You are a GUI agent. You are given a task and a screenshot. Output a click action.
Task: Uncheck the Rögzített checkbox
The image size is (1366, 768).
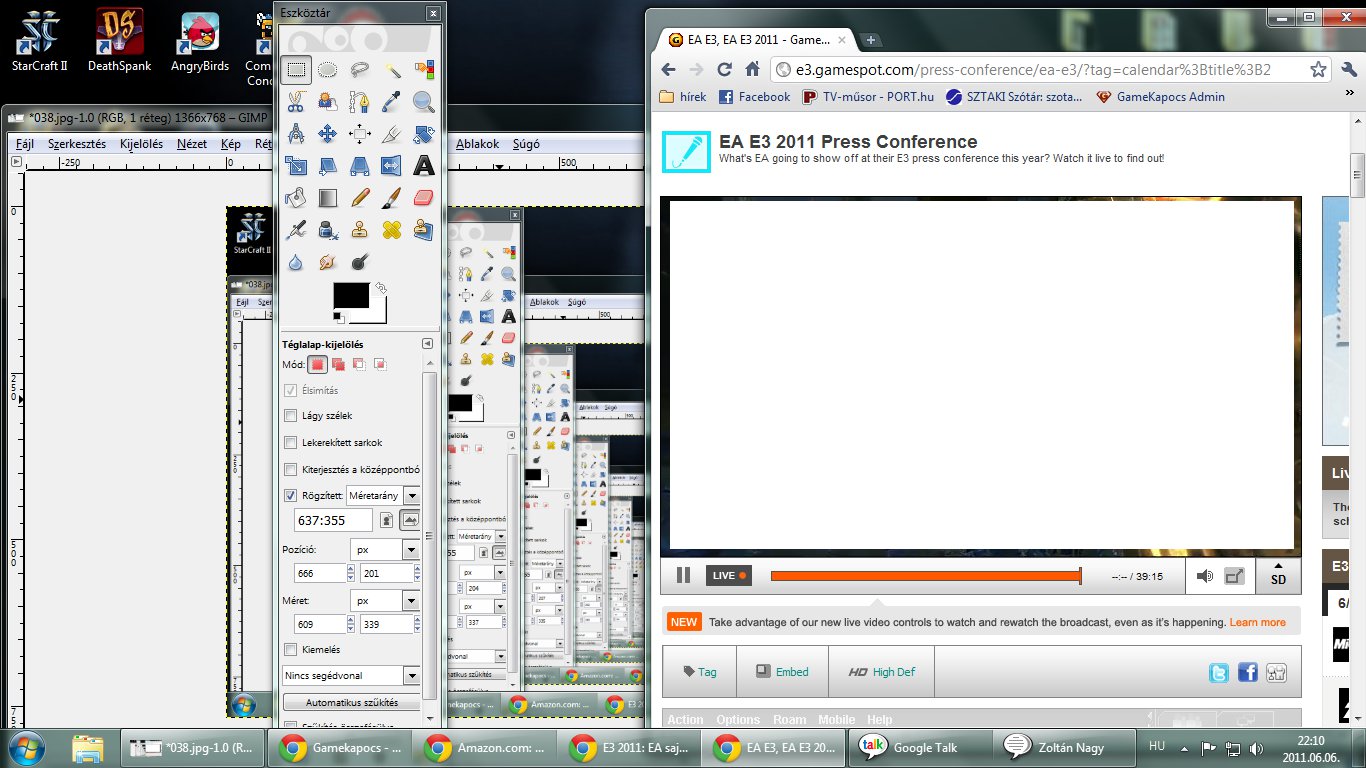click(291, 495)
